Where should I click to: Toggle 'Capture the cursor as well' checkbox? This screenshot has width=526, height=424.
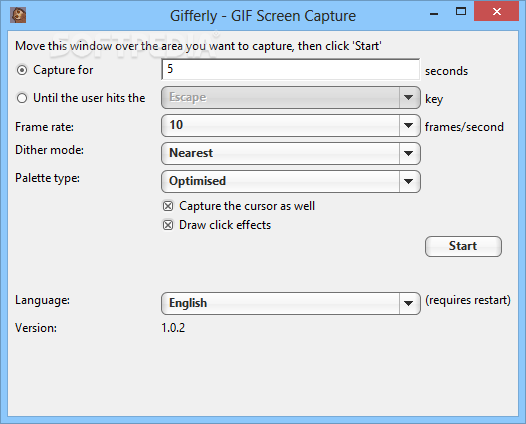168,206
